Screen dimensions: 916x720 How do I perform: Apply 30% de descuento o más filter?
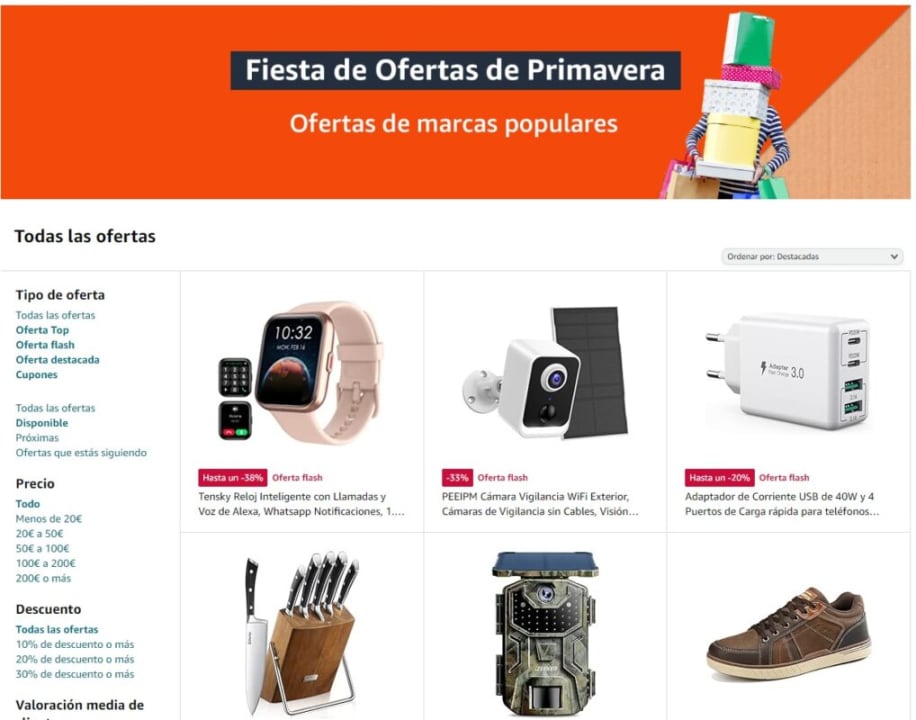75,674
